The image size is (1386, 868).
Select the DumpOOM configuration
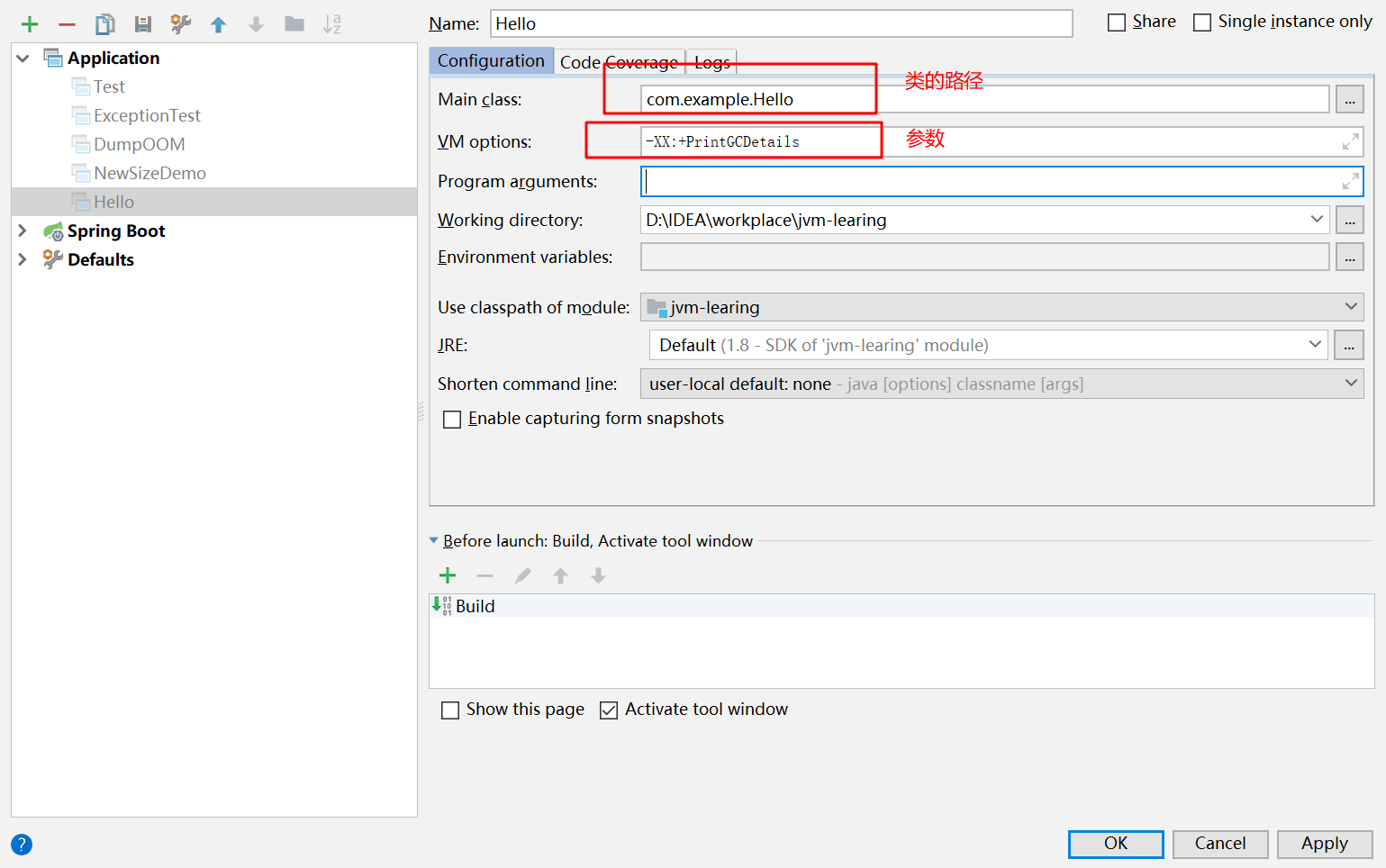coord(140,144)
